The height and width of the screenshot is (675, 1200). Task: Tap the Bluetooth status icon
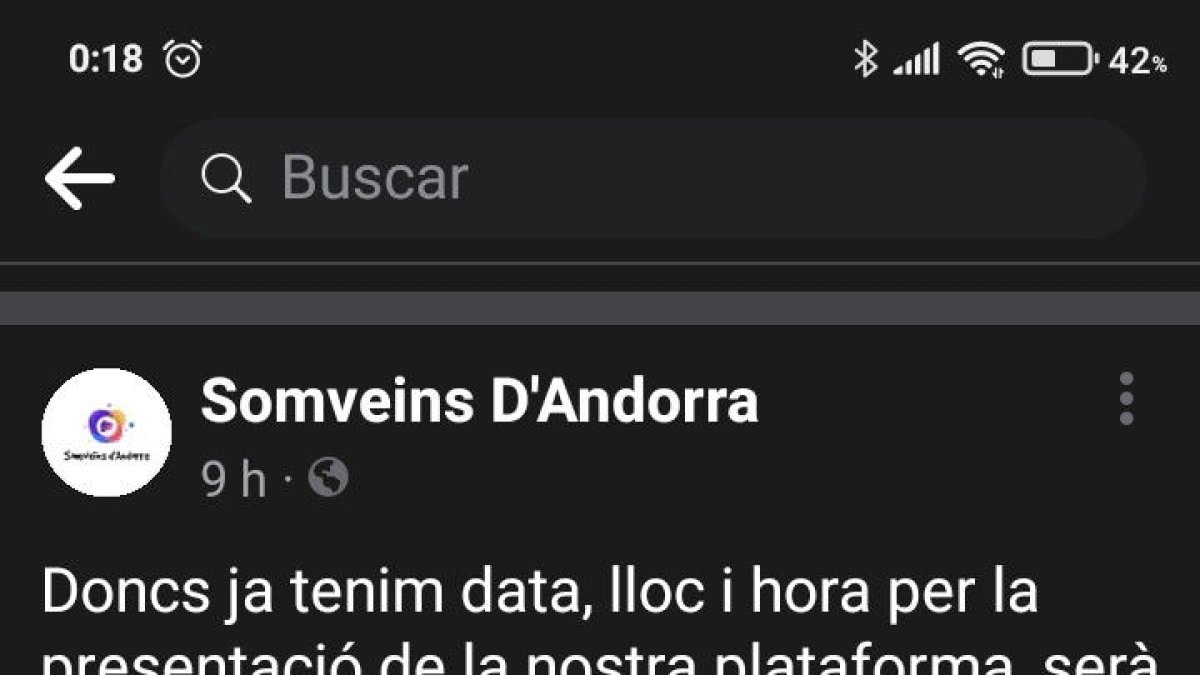click(865, 59)
